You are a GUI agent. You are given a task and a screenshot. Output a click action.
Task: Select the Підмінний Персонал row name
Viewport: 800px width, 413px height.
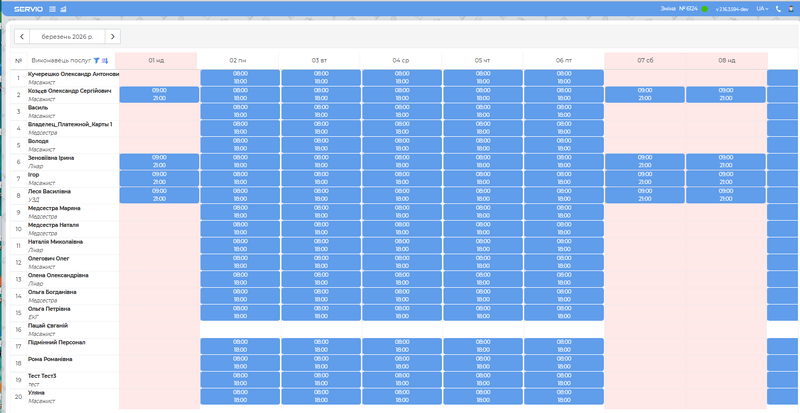[56, 342]
